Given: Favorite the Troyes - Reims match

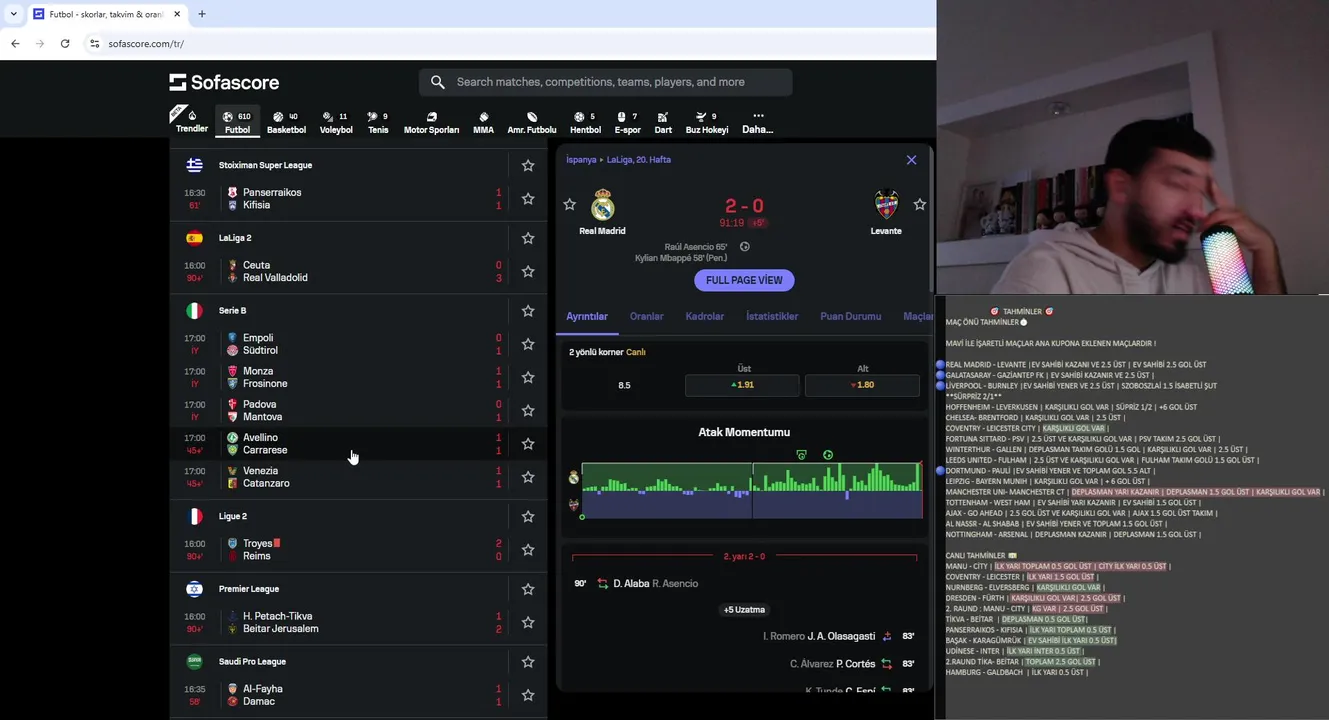Looking at the screenshot, I should pyautogui.click(x=528, y=550).
